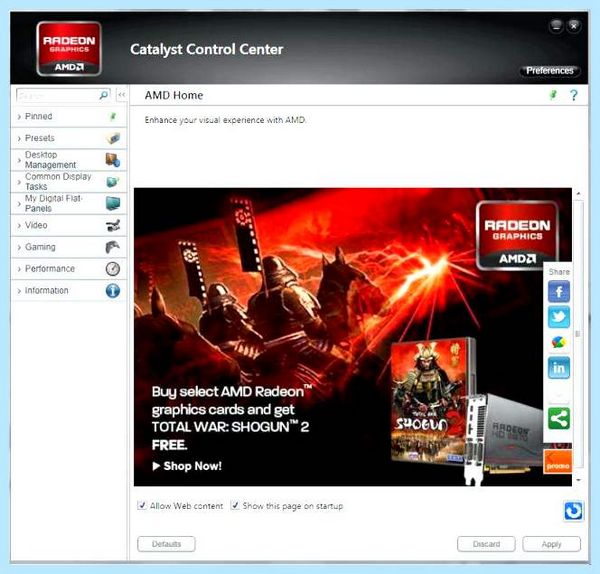600x574 pixels.
Task: Click the Gaming controller icon
Action: pyautogui.click(x=113, y=247)
